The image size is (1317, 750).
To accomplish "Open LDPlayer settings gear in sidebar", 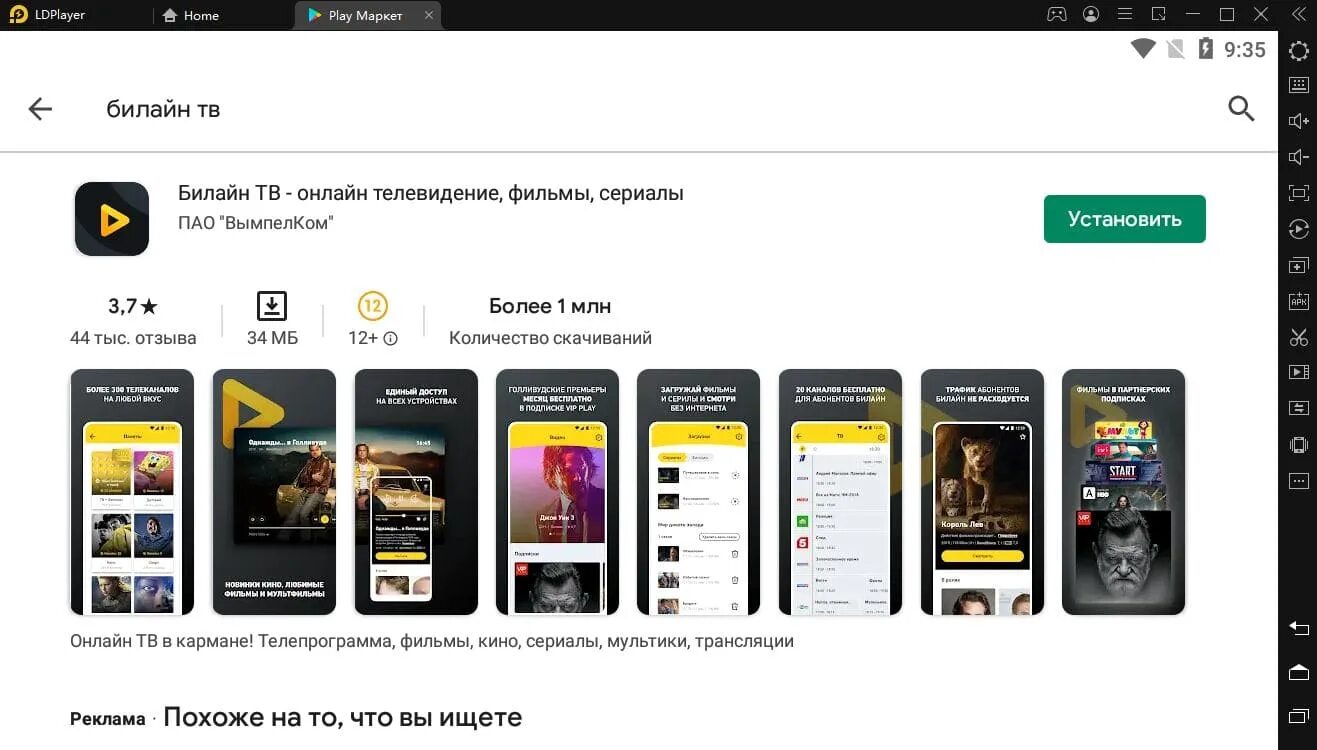I will pos(1298,52).
